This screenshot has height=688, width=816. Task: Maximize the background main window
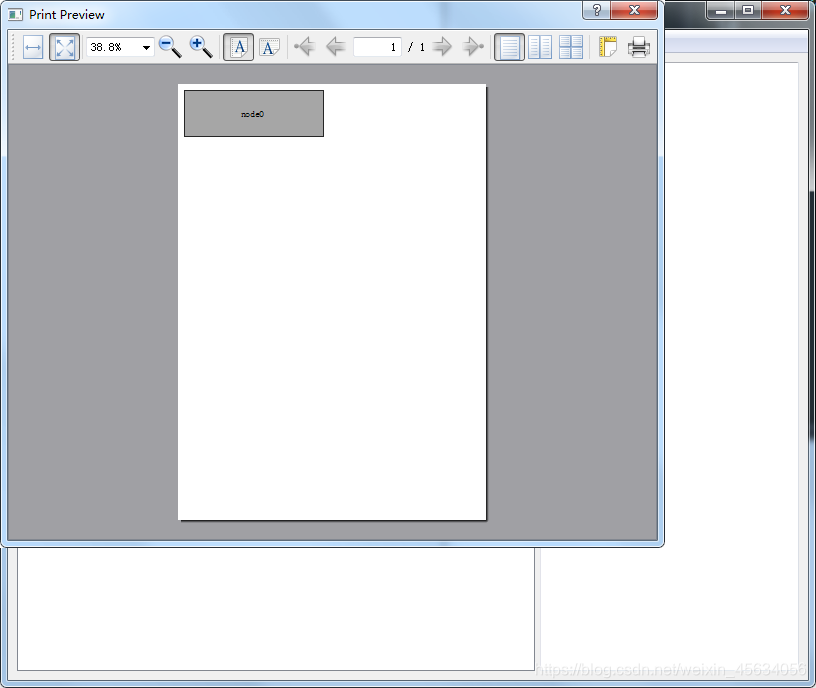[748, 10]
